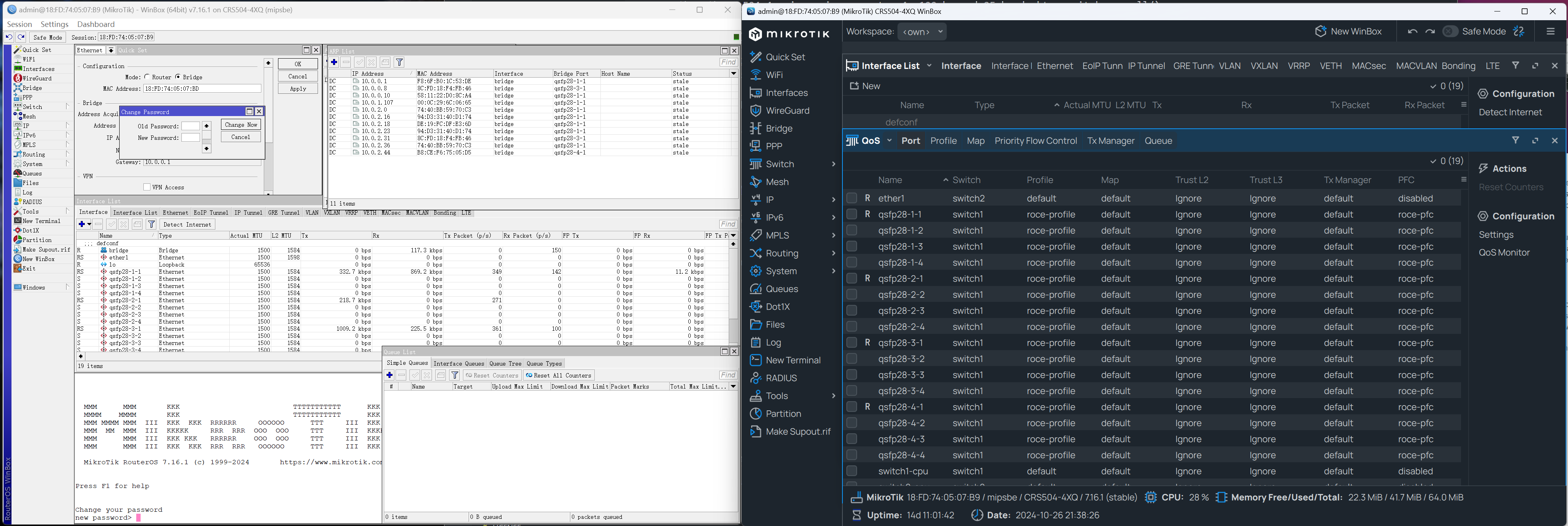The width and height of the screenshot is (1568, 526).
Task: Click QoS Monitor link in right panel
Action: [x=1503, y=253]
